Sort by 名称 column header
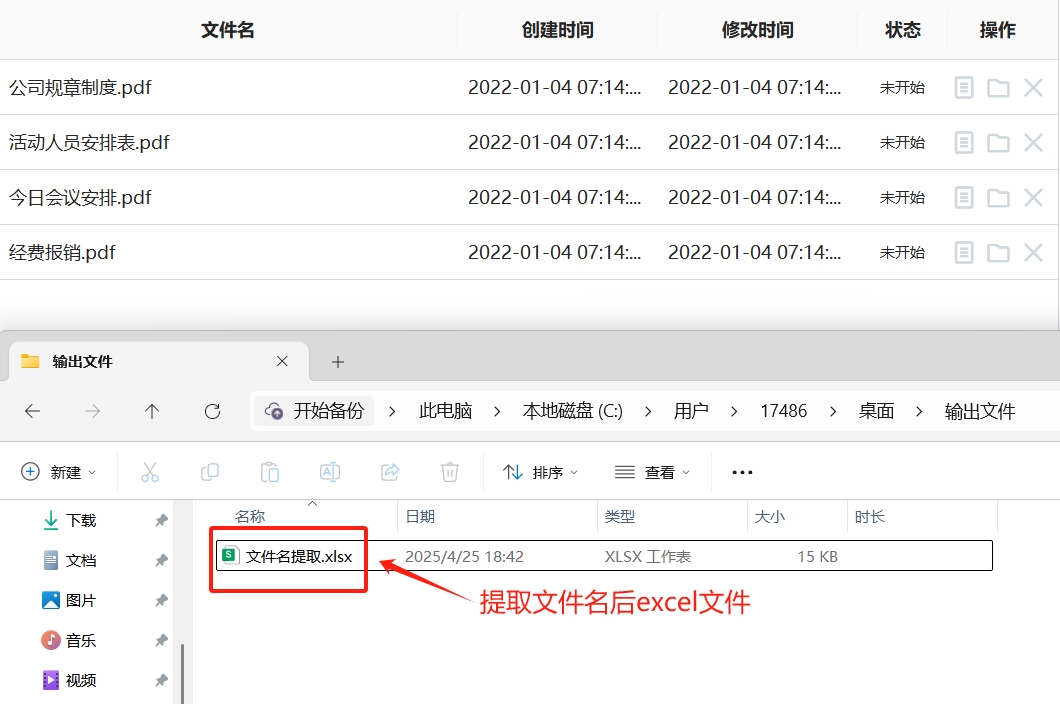The height and width of the screenshot is (704, 1060). (249, 517)
